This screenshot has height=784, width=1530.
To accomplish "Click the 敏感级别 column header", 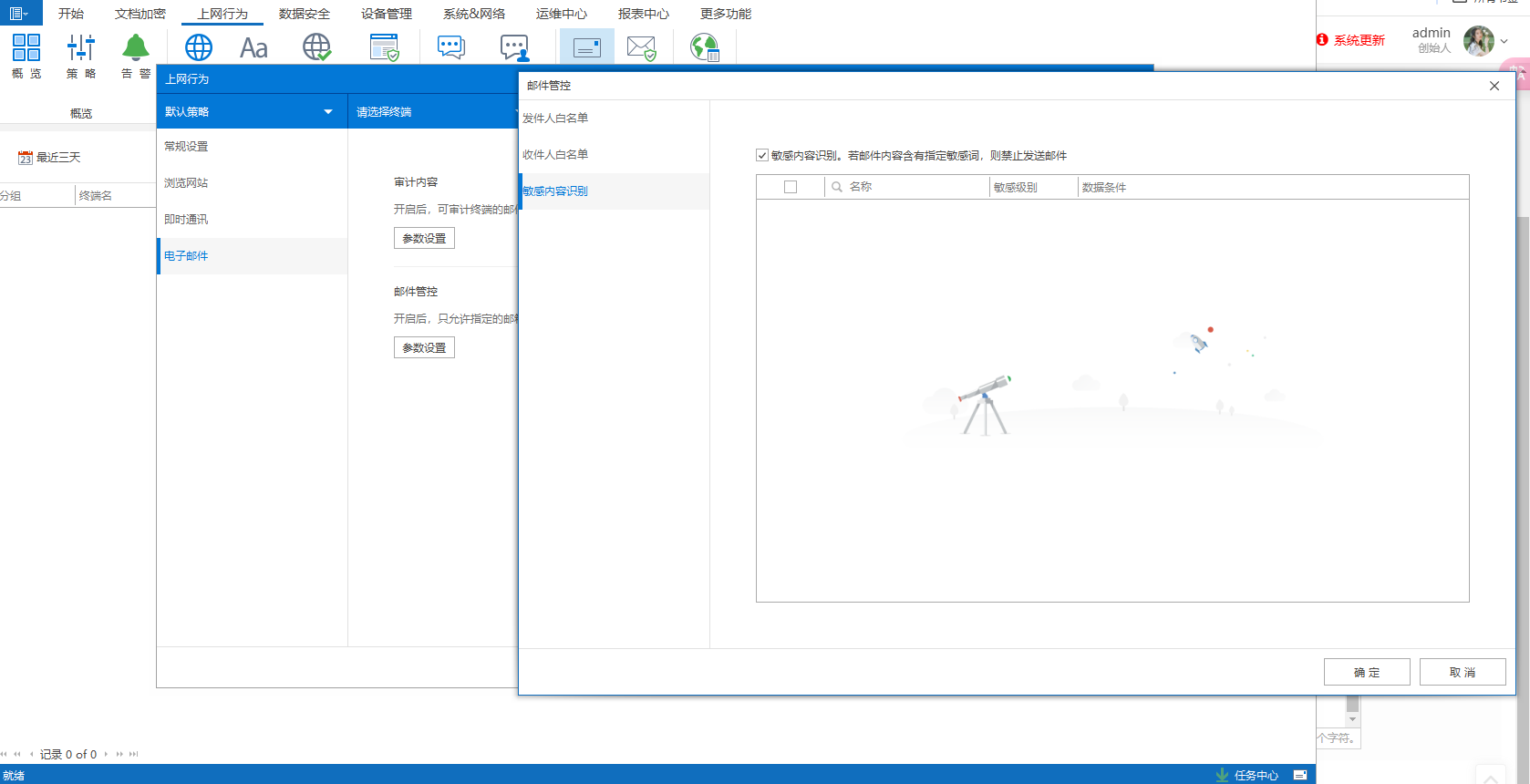I will pos(1015,187).
